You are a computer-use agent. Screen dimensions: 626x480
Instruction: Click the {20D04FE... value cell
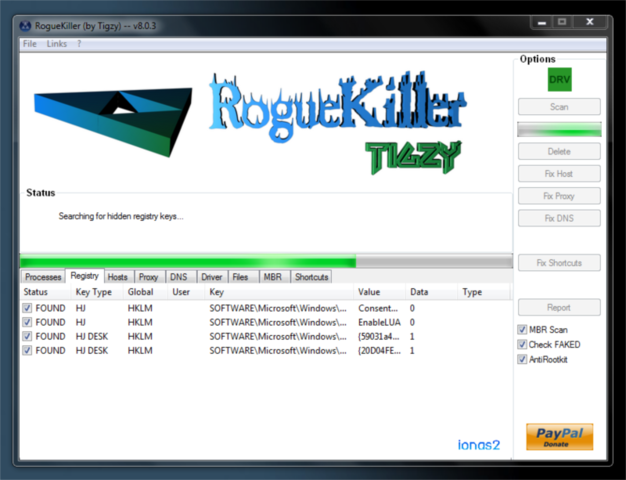[x=379, y=350]
